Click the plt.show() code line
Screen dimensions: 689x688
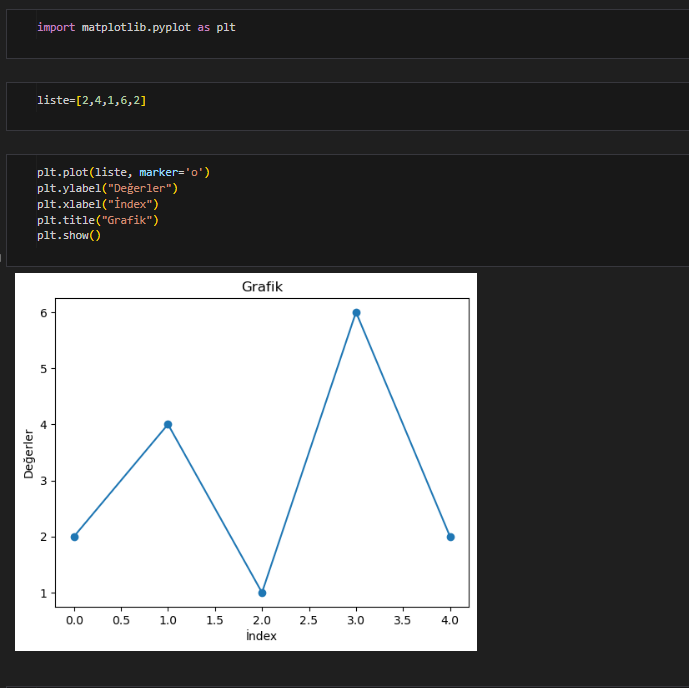(69, 235)
